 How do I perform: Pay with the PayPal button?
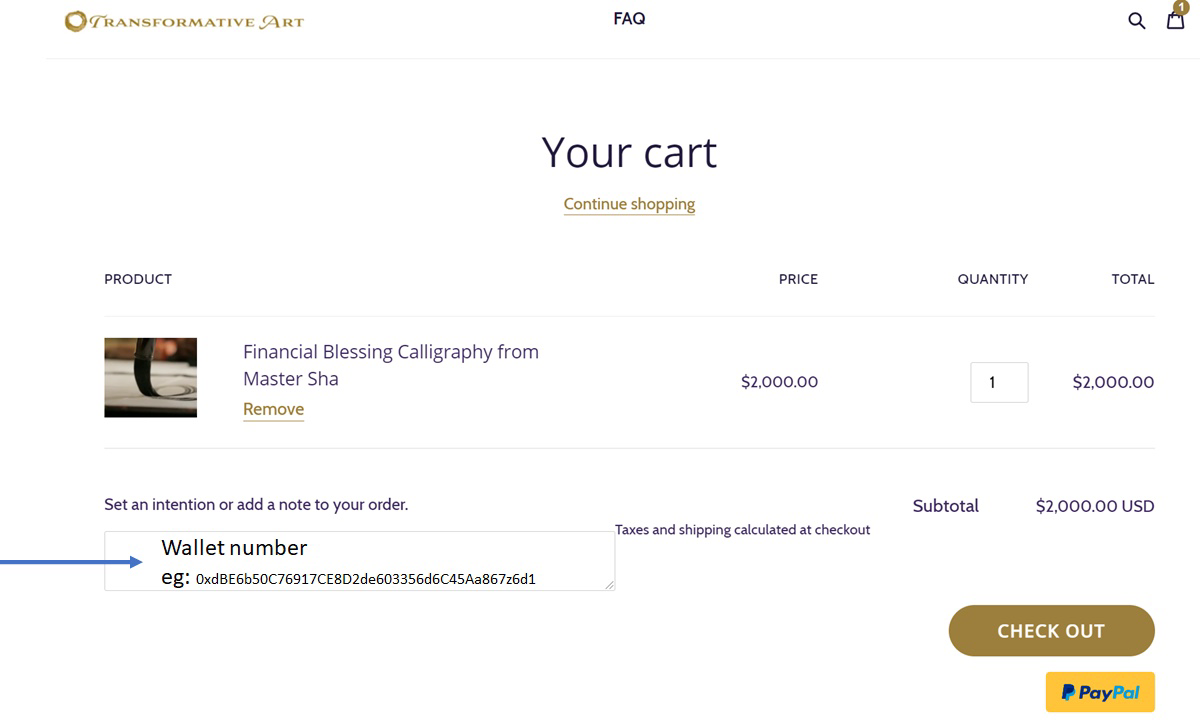point(1100,692)
